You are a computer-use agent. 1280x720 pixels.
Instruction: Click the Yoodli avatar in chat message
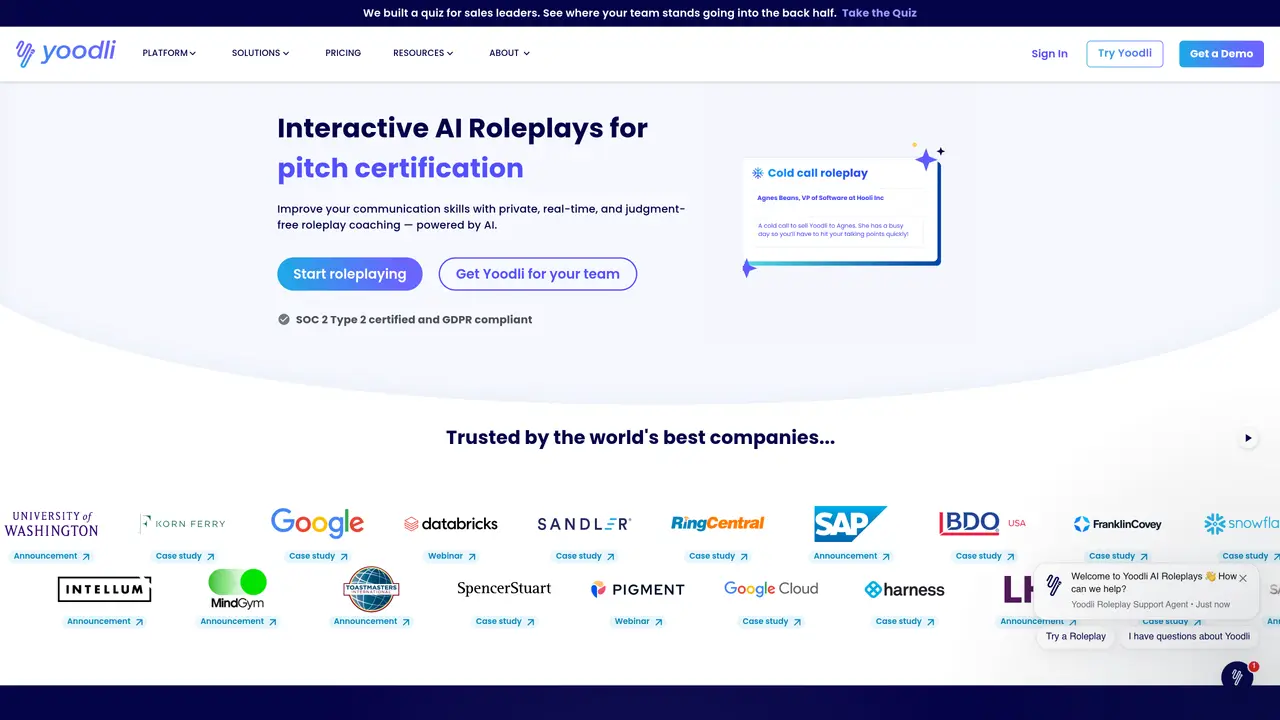coord(1053,586)
